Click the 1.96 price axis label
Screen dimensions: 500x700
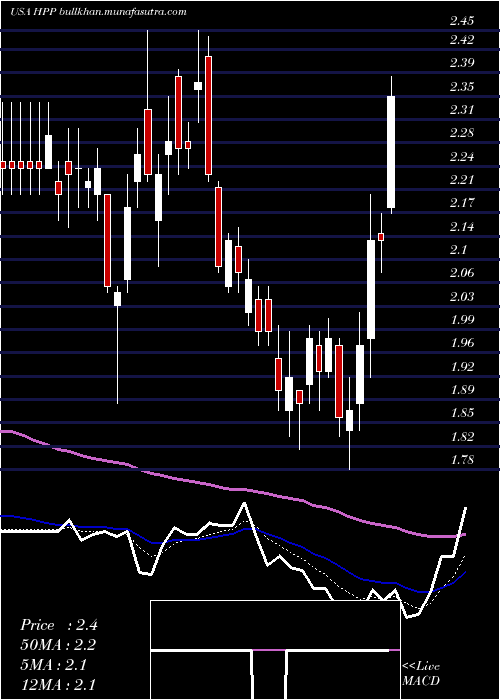pyautogui.click(x=462, y=343)
